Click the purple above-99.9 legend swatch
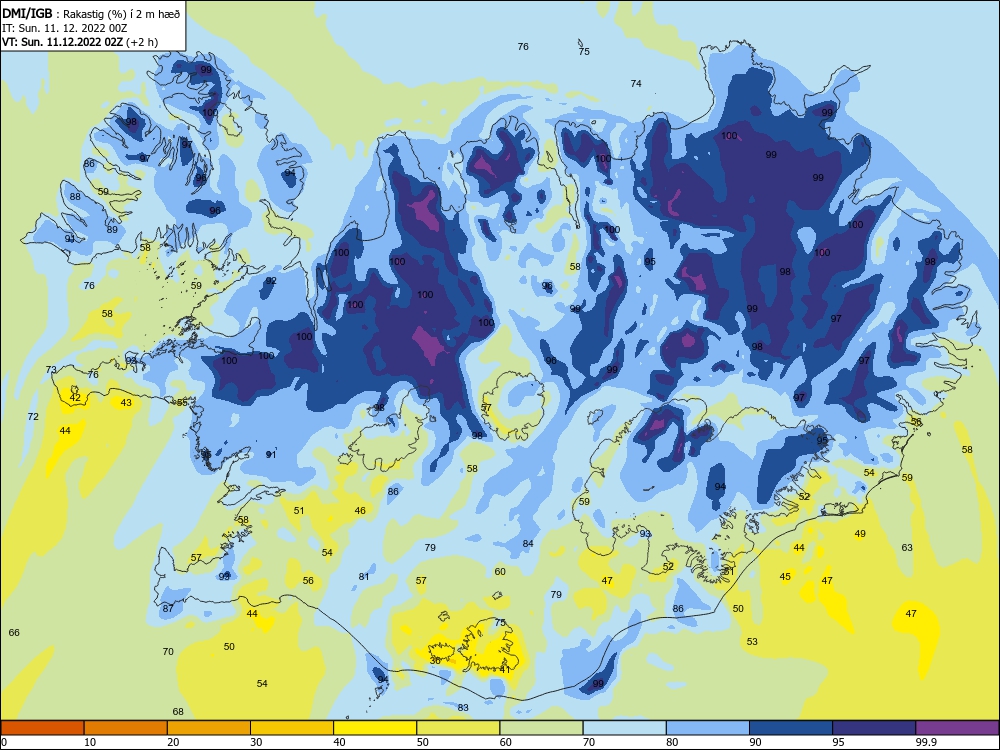Viewport: 1000px width, 750px height. 957,728
